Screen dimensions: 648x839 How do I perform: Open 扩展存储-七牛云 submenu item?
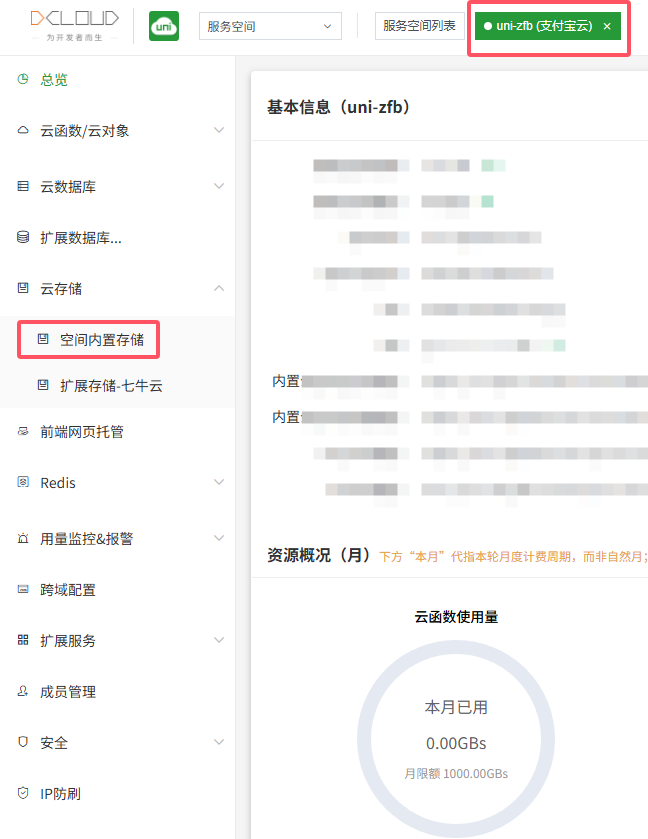111,386
